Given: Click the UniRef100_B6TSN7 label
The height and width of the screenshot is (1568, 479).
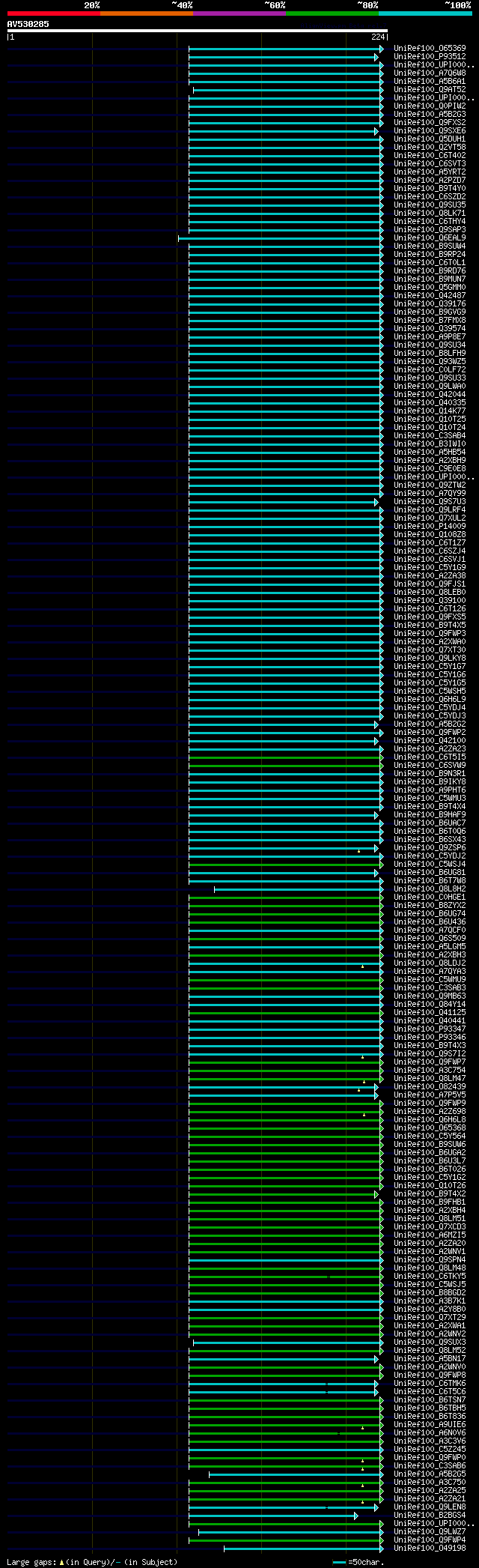Looking at the screenshot, I should pyautogui.click(x=430, y=1400).
